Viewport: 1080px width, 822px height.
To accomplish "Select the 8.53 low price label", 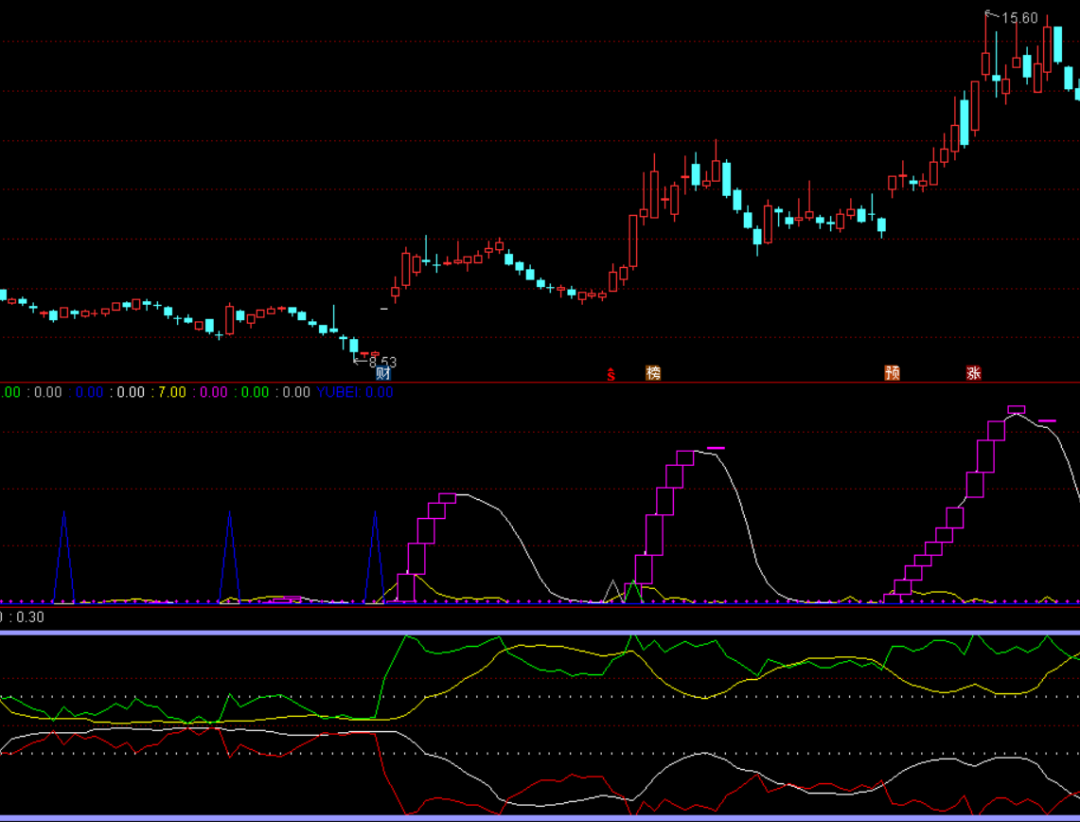I will (383, 362).
